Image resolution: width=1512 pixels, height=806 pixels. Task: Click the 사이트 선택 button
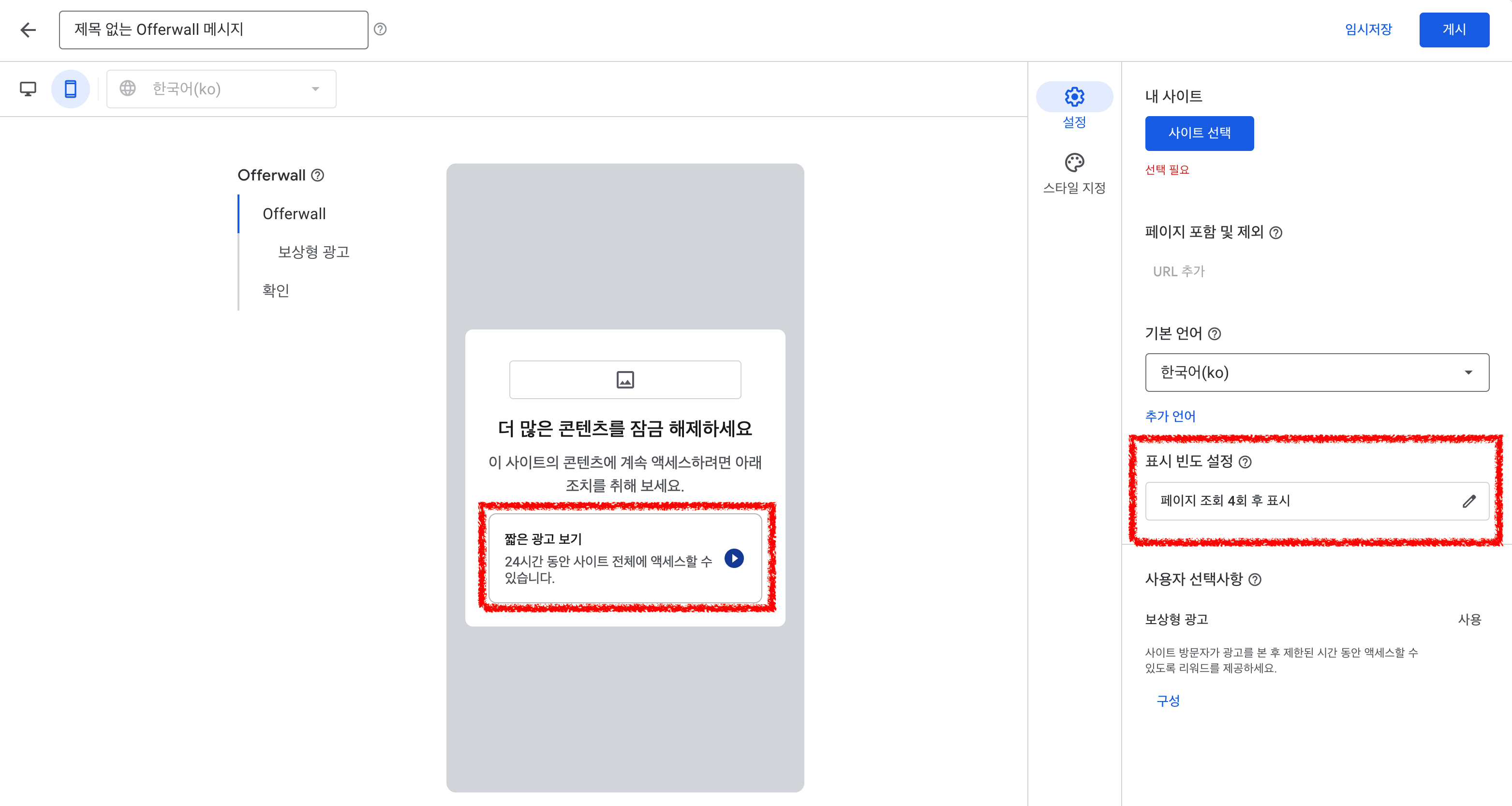(1199, 133)
